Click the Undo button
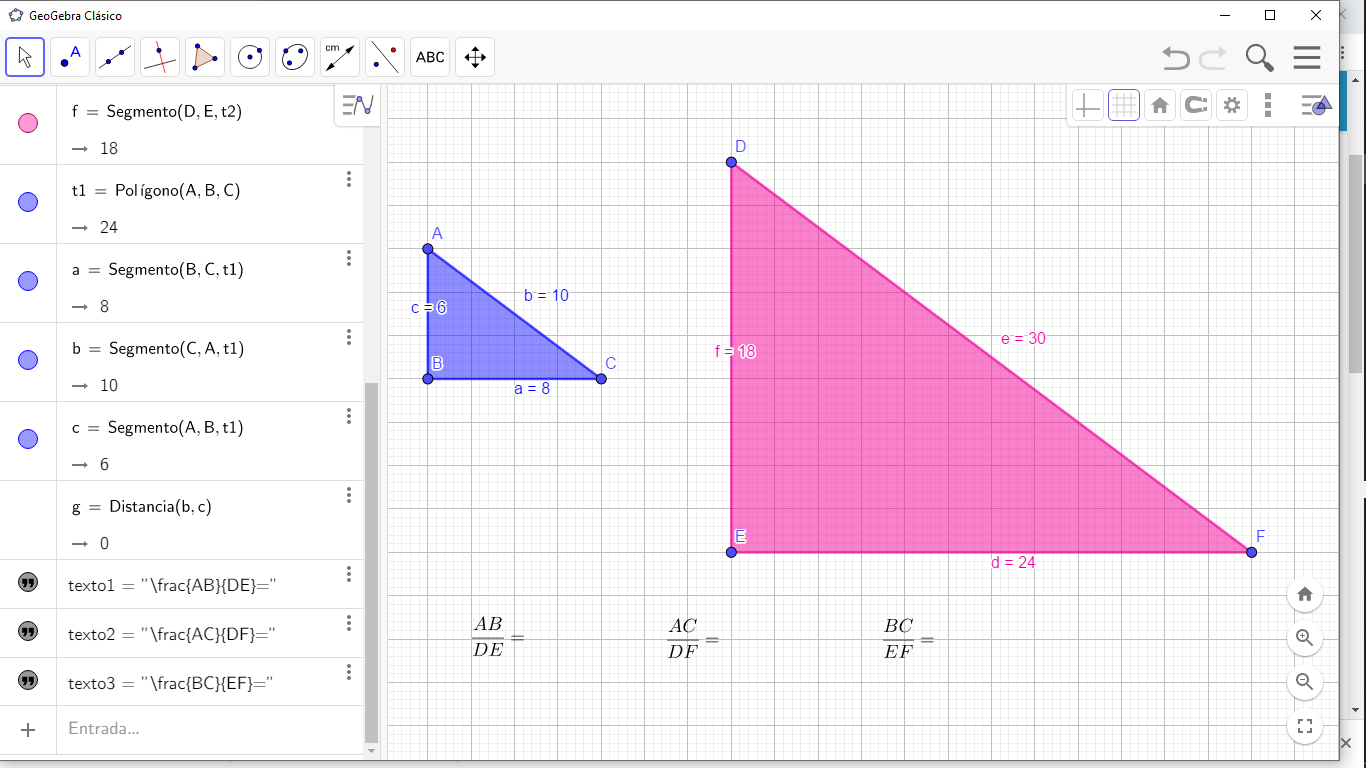The height and width of the screenshot is (768, 1366). click(x=1176, y=58)
